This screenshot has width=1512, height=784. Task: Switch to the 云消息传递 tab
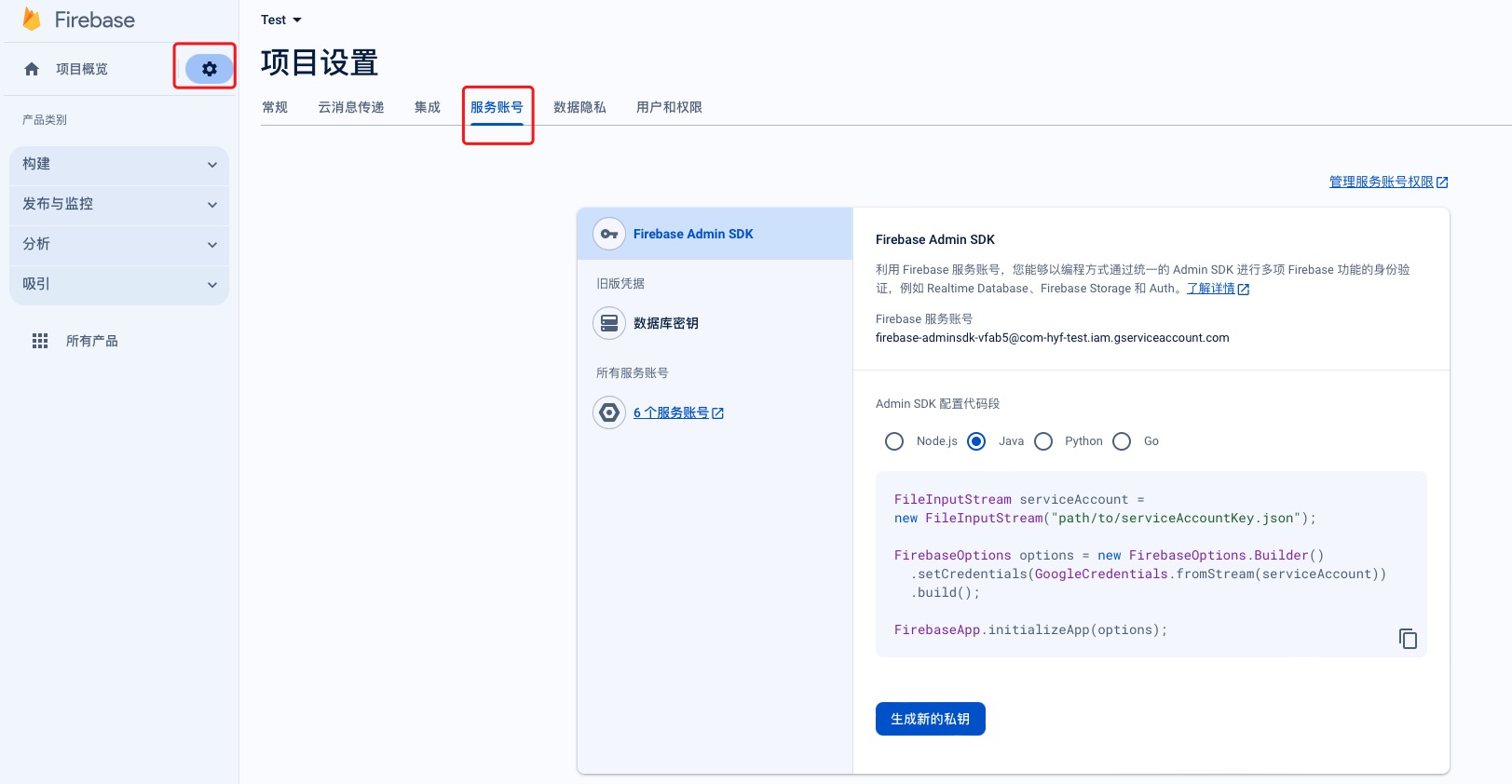click(351, 107)
